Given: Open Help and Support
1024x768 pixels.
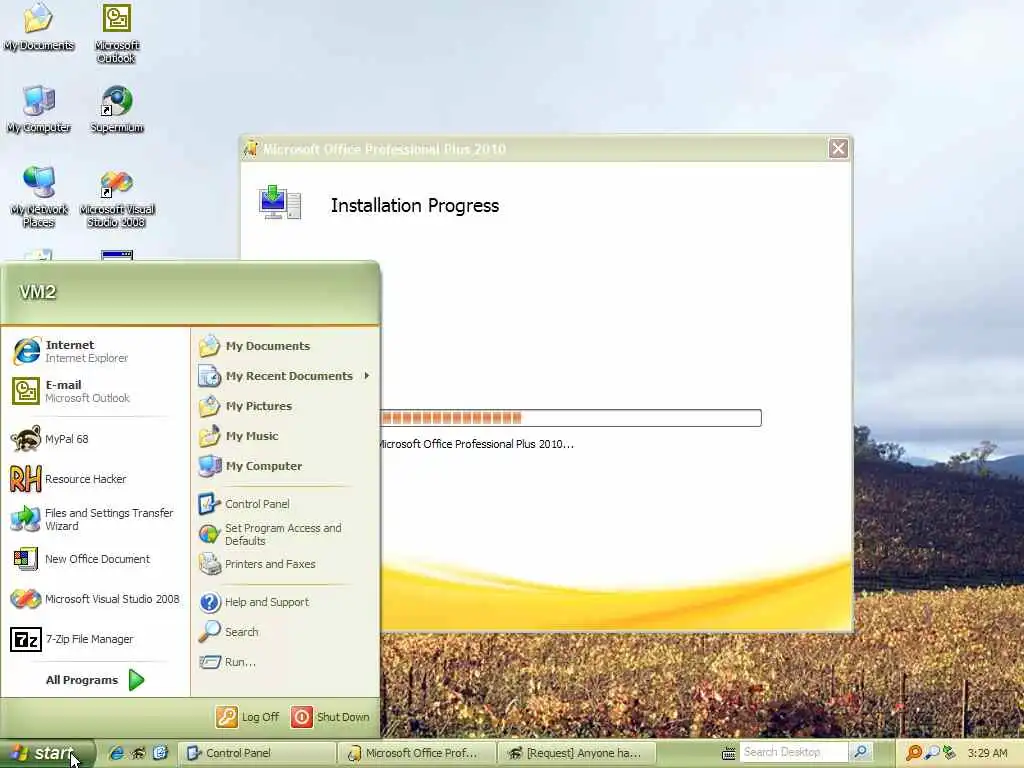Looking at the screenshot, I should 285,601.
